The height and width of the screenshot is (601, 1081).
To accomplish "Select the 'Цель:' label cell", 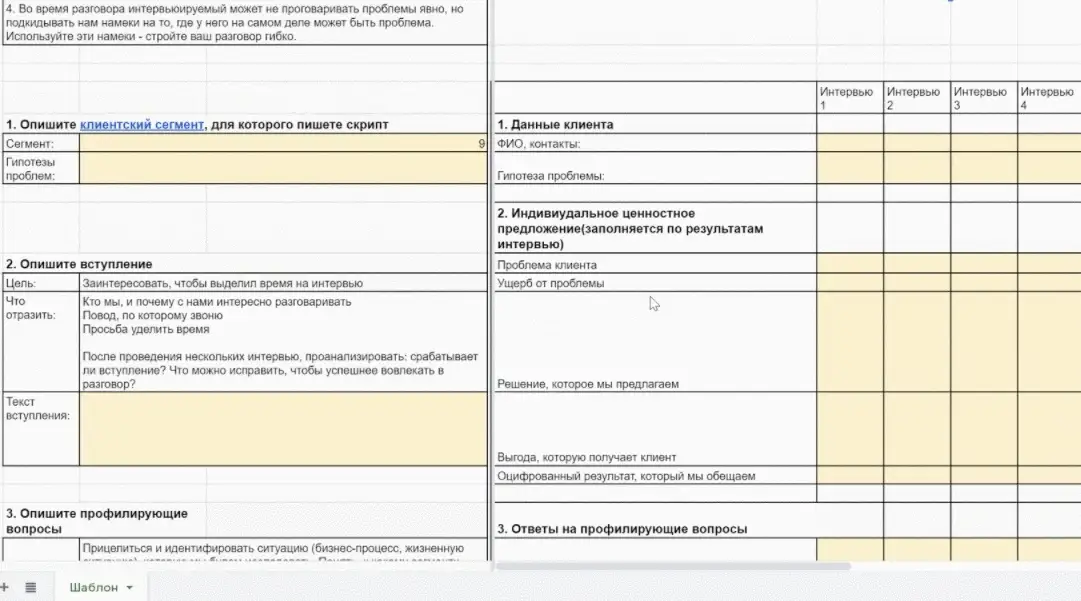I will click(x=41, y=283).
